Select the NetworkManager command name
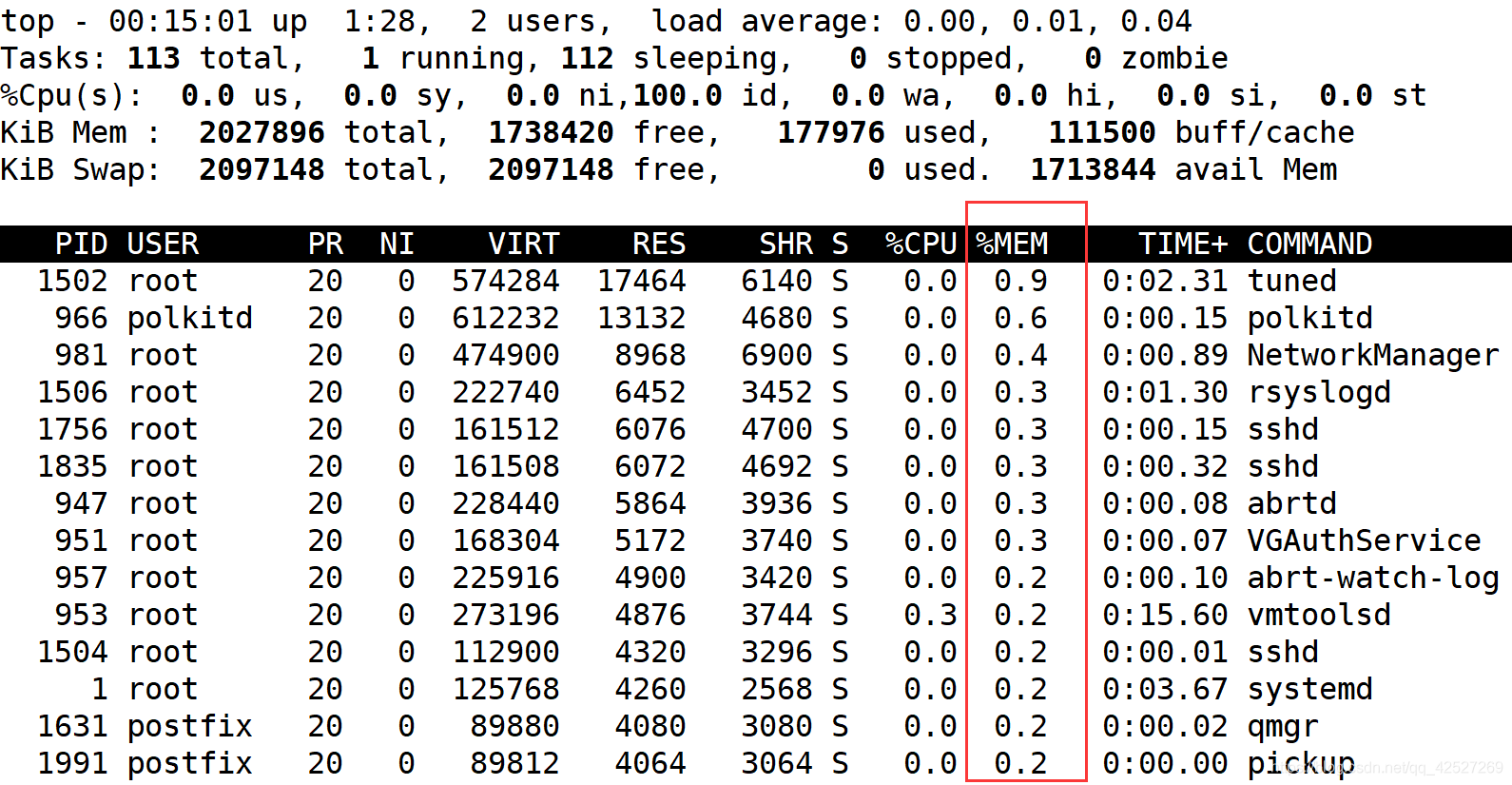Image resolution: width=1512 pixels, height=785 pixels. pos(1373,356)
